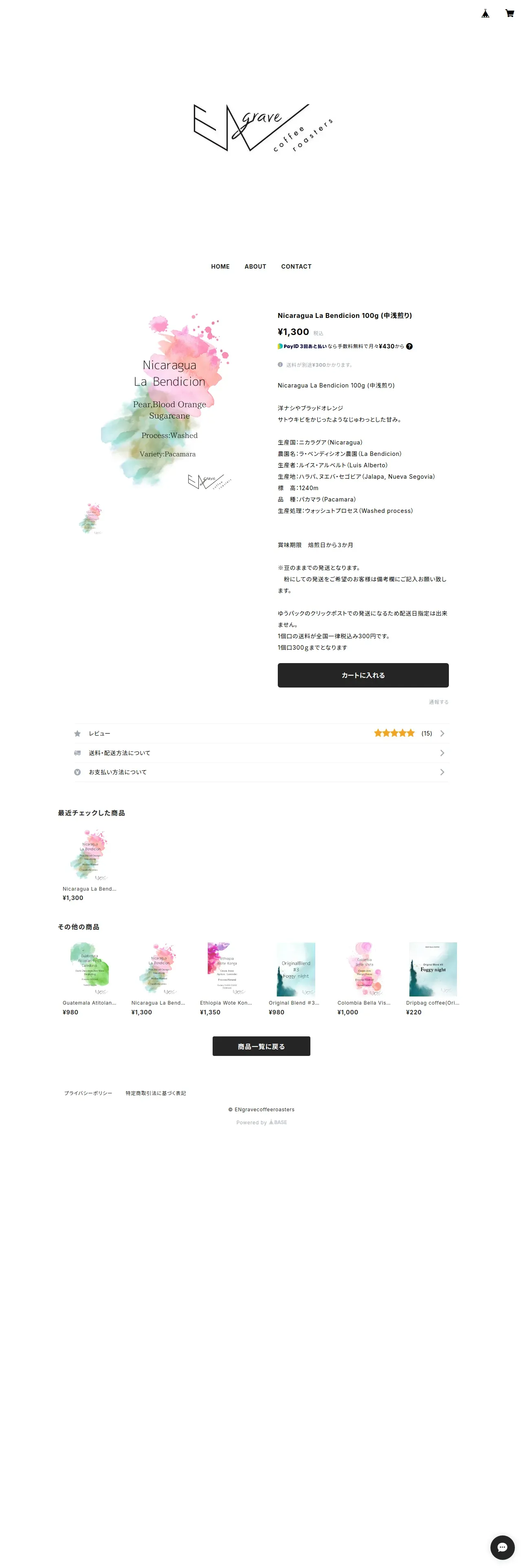Click the review star icon
523x1568 pixels.
coord(77,734)
